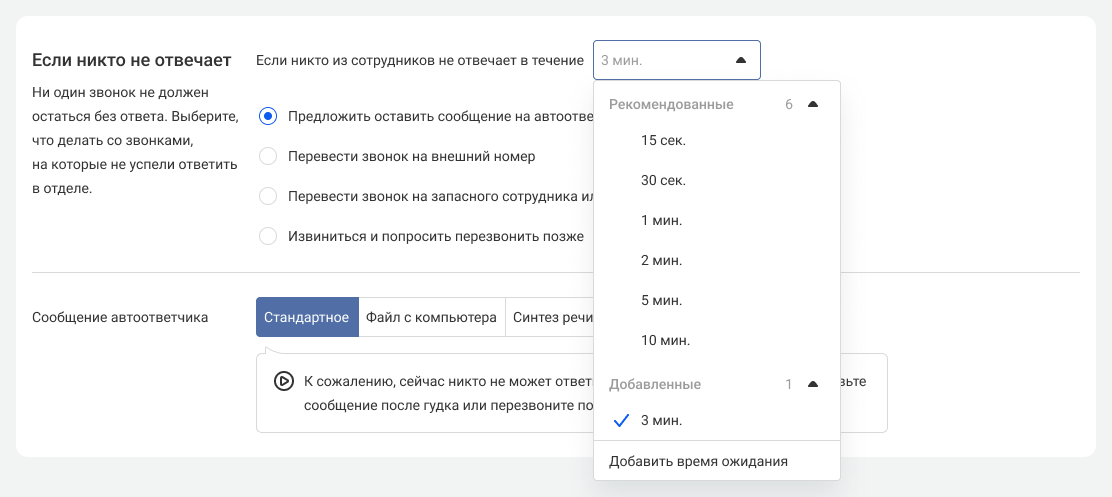Select radio Предложить оставить сообщение на автоответчик
This screenshot has height=497, width=1112.
(267, 116)
